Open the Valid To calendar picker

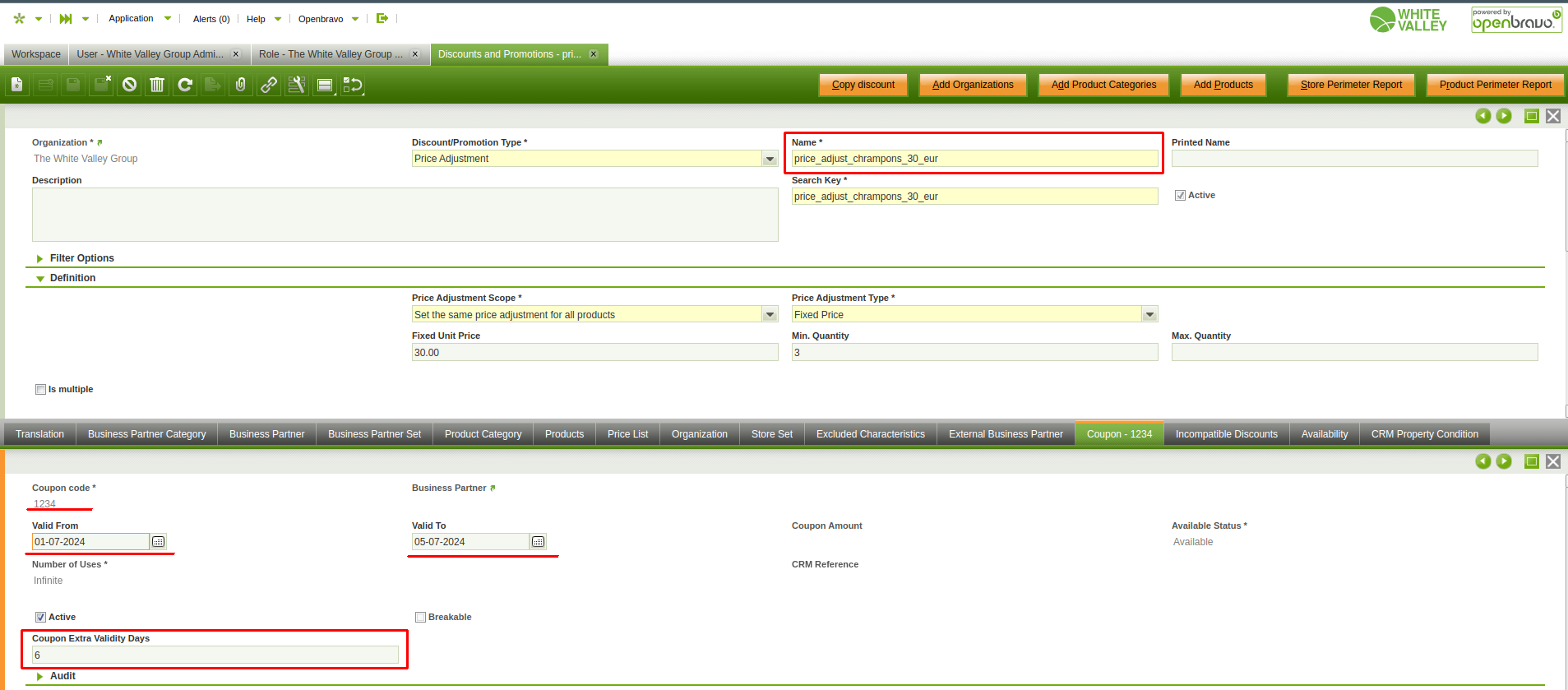[x=539, y=542]
